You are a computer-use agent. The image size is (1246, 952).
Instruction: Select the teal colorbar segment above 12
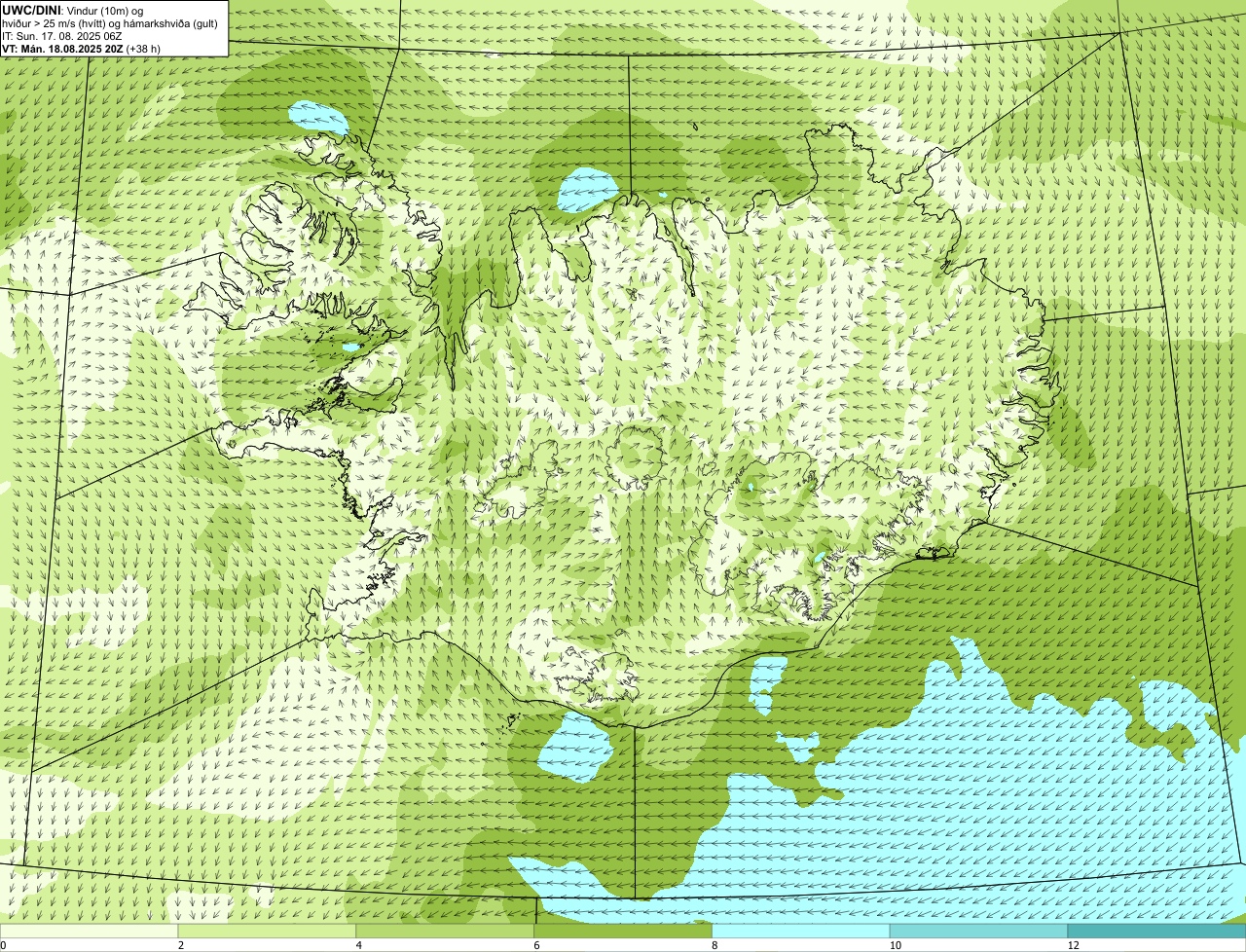1157,932
